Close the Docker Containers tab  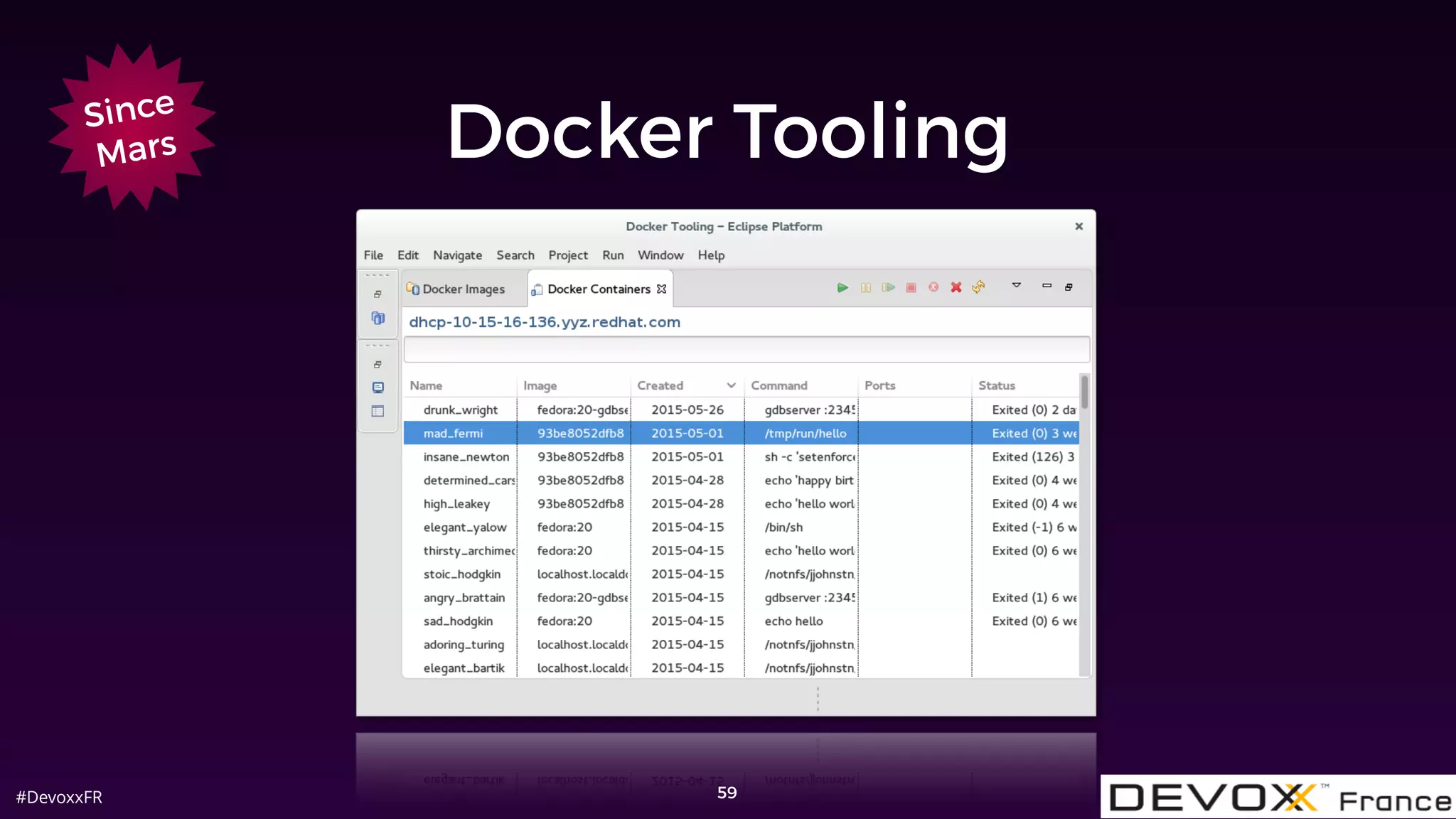(662, 289)
